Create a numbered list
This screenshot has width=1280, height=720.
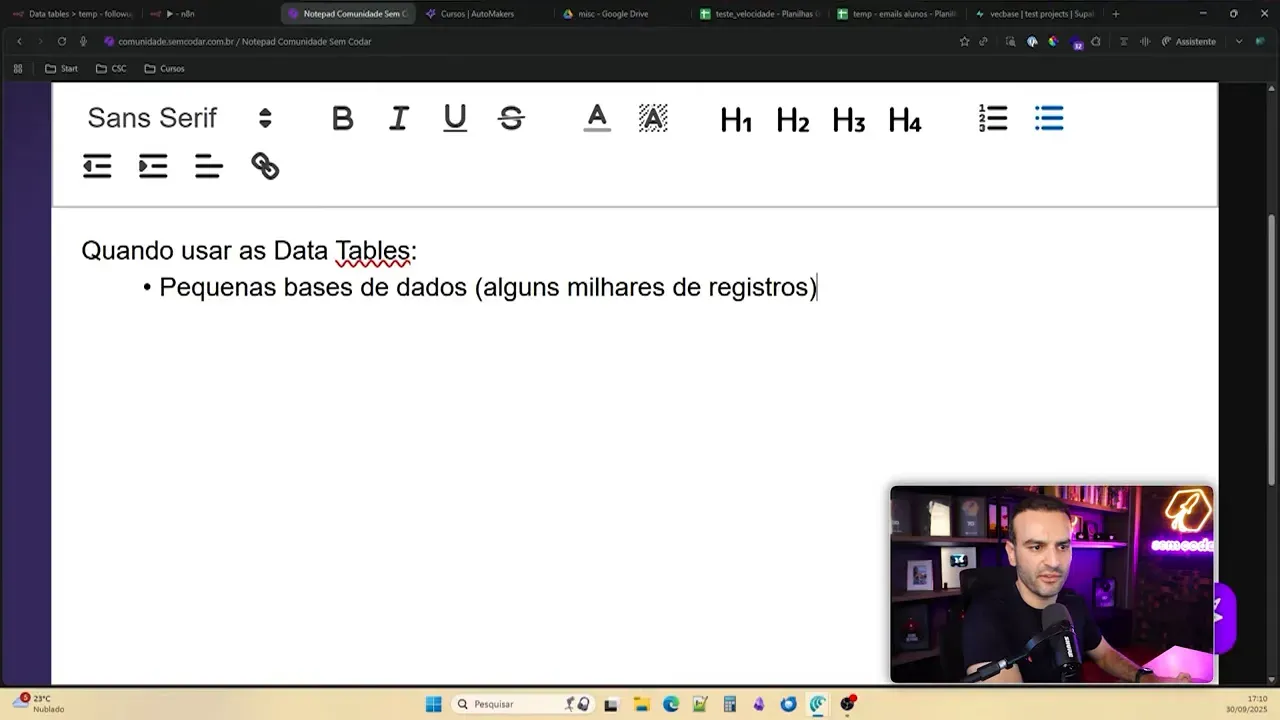click(992, 117)
